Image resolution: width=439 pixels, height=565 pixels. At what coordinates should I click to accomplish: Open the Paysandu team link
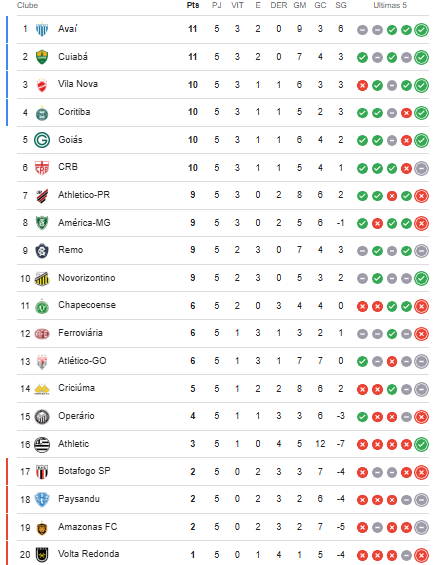click(x=79, y=499)
